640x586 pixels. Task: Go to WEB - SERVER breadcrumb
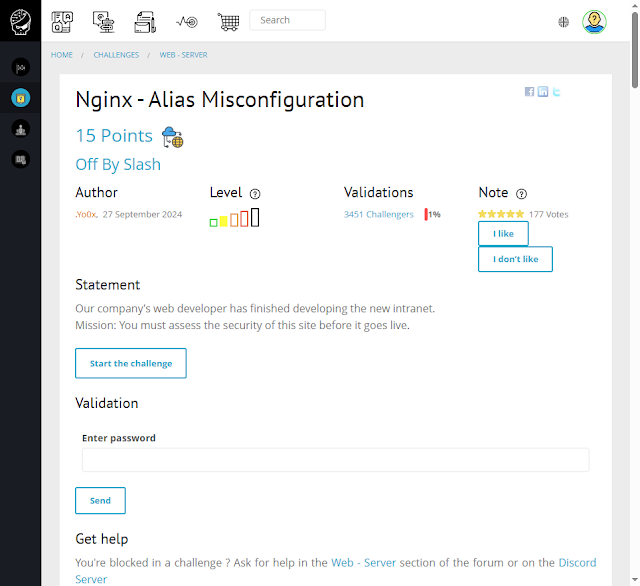(x=183, y=55)
